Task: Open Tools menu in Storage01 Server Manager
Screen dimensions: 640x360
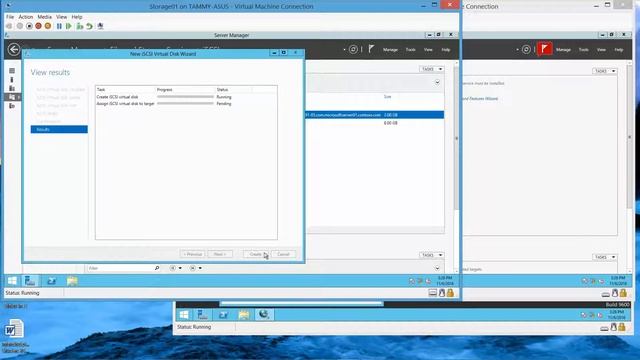Action: [411, 49]
